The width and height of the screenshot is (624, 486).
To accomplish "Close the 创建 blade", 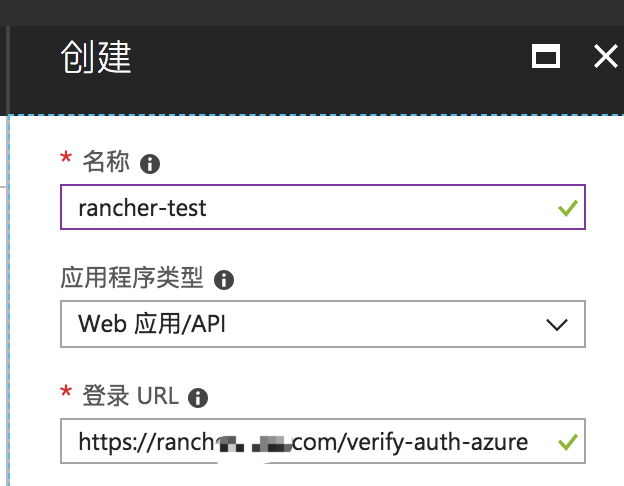I will pyautogui.click(x=605, y=56).
